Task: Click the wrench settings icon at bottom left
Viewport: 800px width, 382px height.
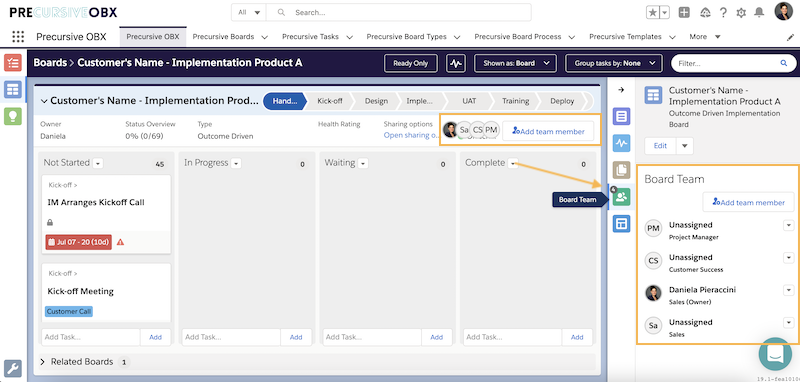Action: click(x=13, y=368)
